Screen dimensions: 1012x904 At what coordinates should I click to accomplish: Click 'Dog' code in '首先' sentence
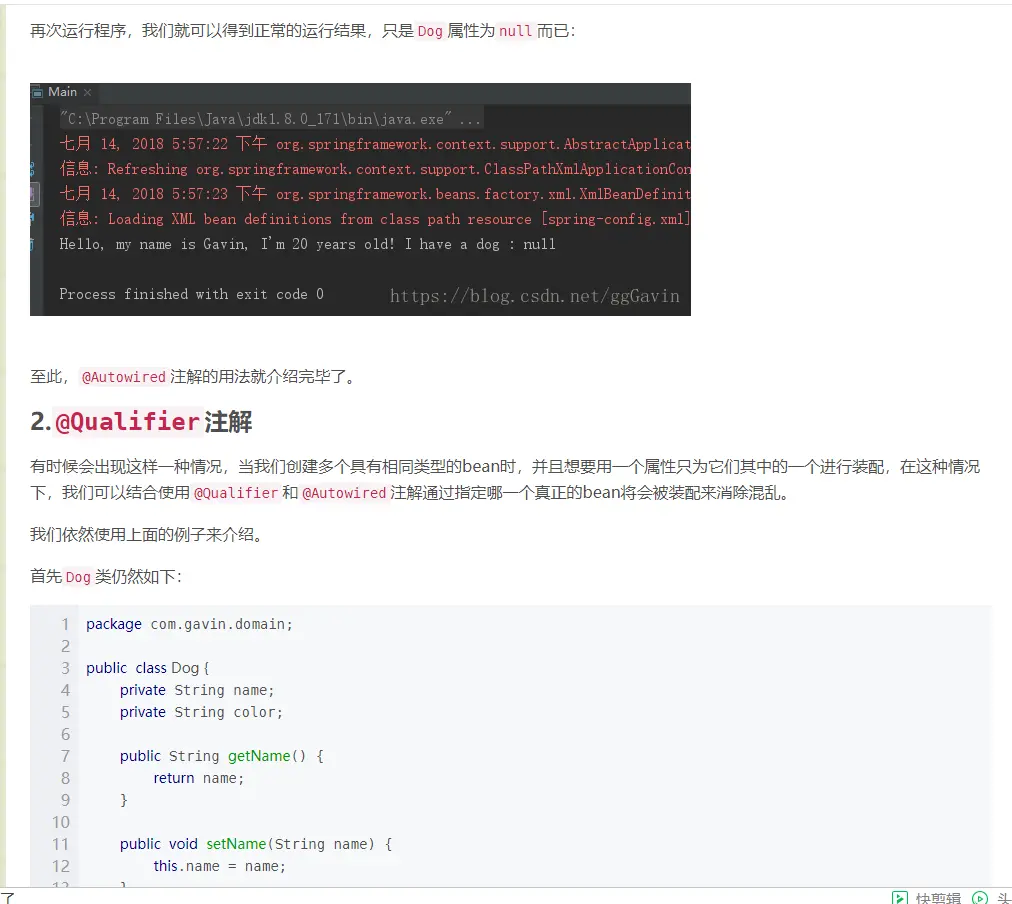[x=78, y=577]
